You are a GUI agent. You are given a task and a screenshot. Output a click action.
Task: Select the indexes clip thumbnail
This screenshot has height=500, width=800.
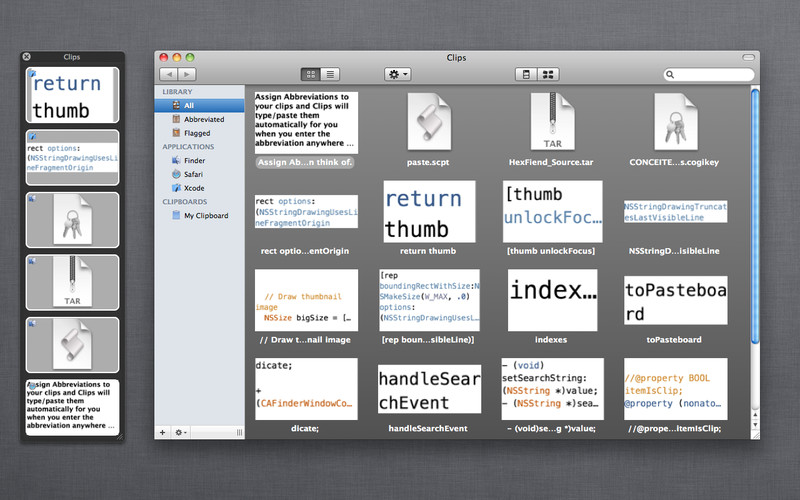(553, 300)
